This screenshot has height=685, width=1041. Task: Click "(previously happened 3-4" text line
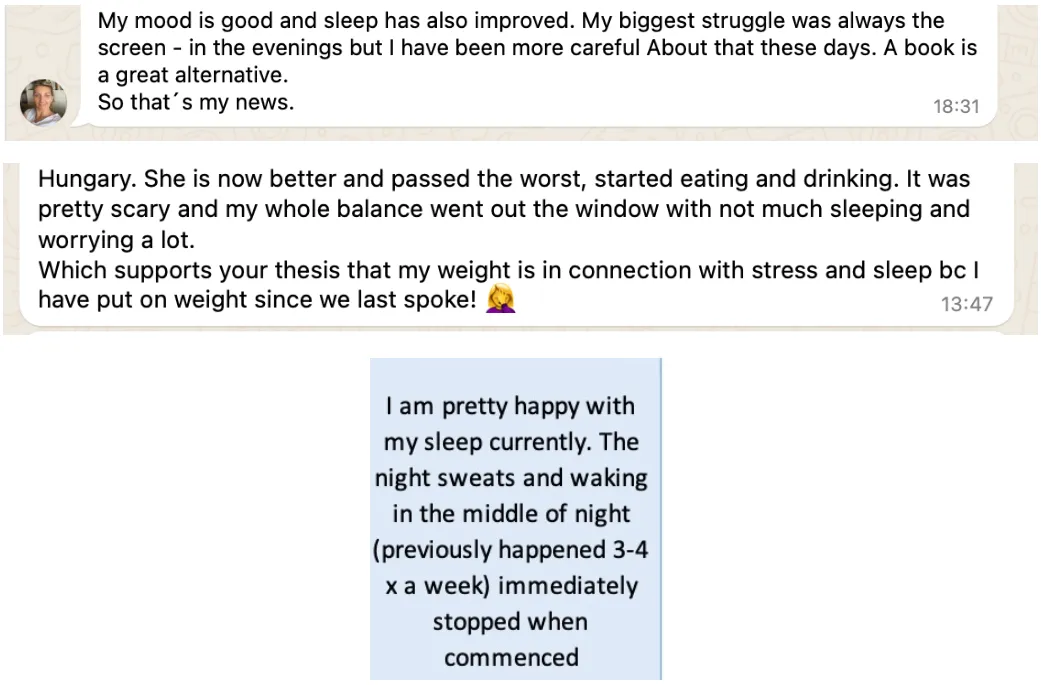[511, 550]
